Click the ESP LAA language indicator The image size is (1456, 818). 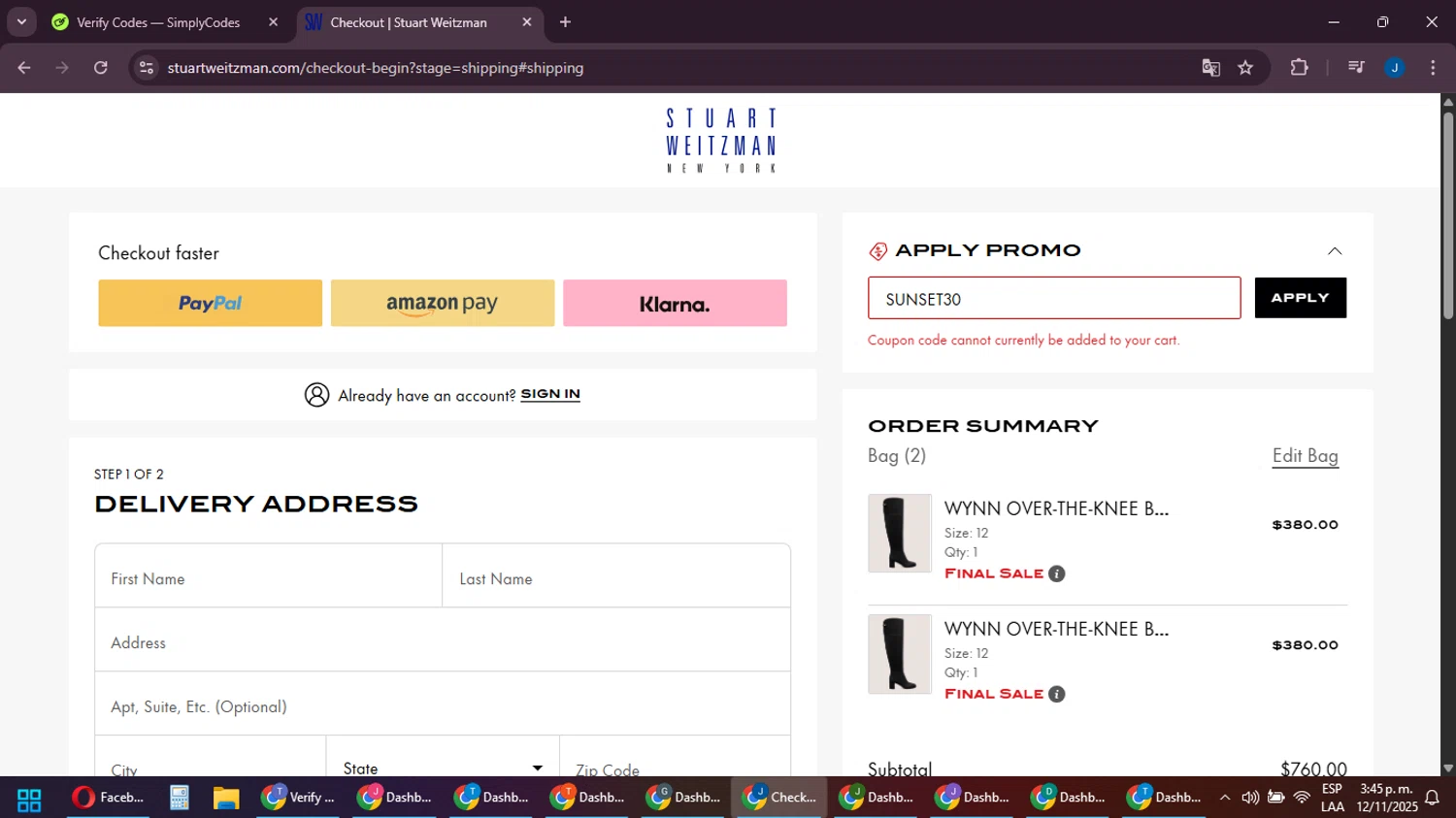click(x=1333, y=798)
